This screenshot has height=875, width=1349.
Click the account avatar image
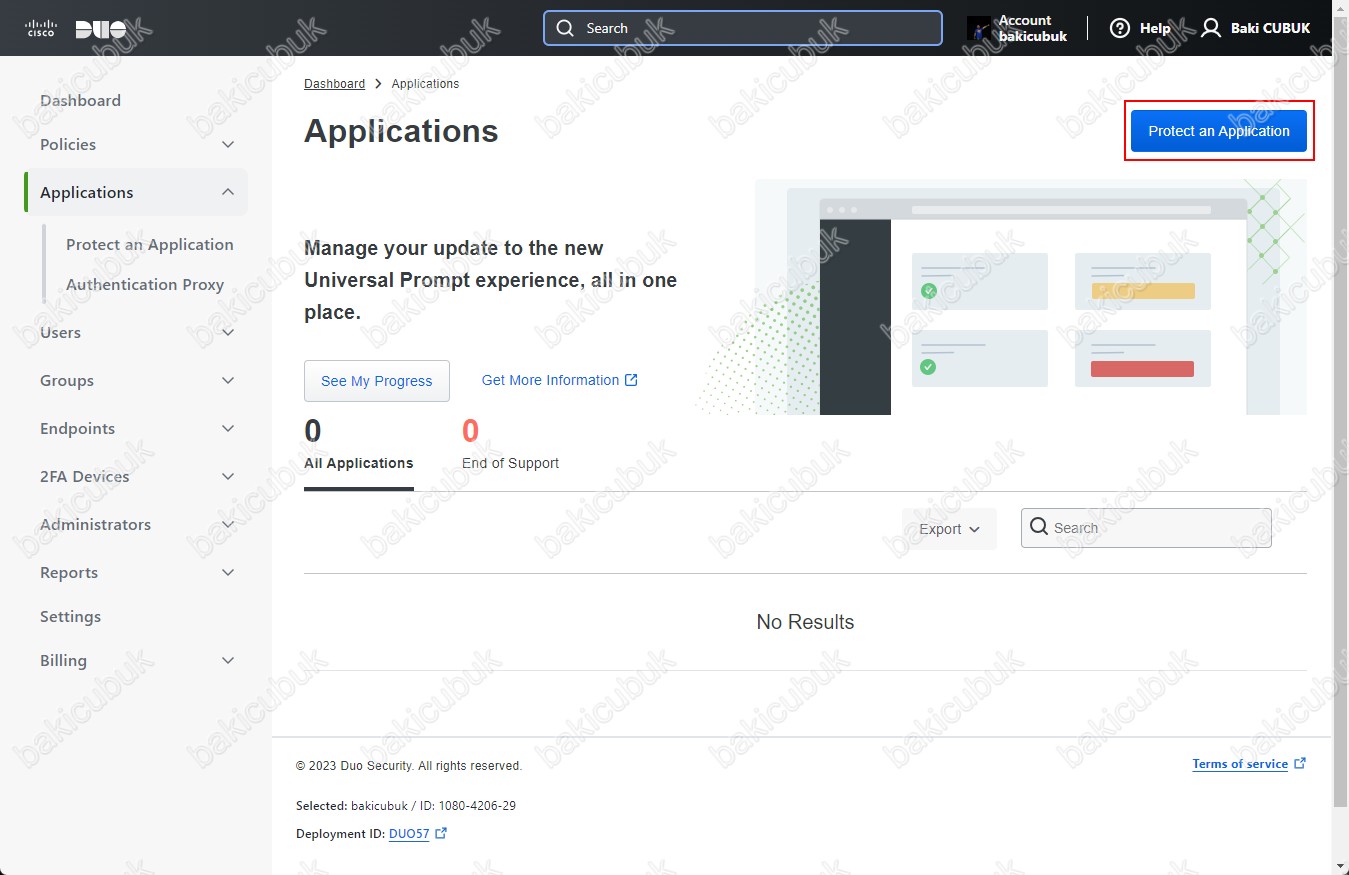point(979,28)
